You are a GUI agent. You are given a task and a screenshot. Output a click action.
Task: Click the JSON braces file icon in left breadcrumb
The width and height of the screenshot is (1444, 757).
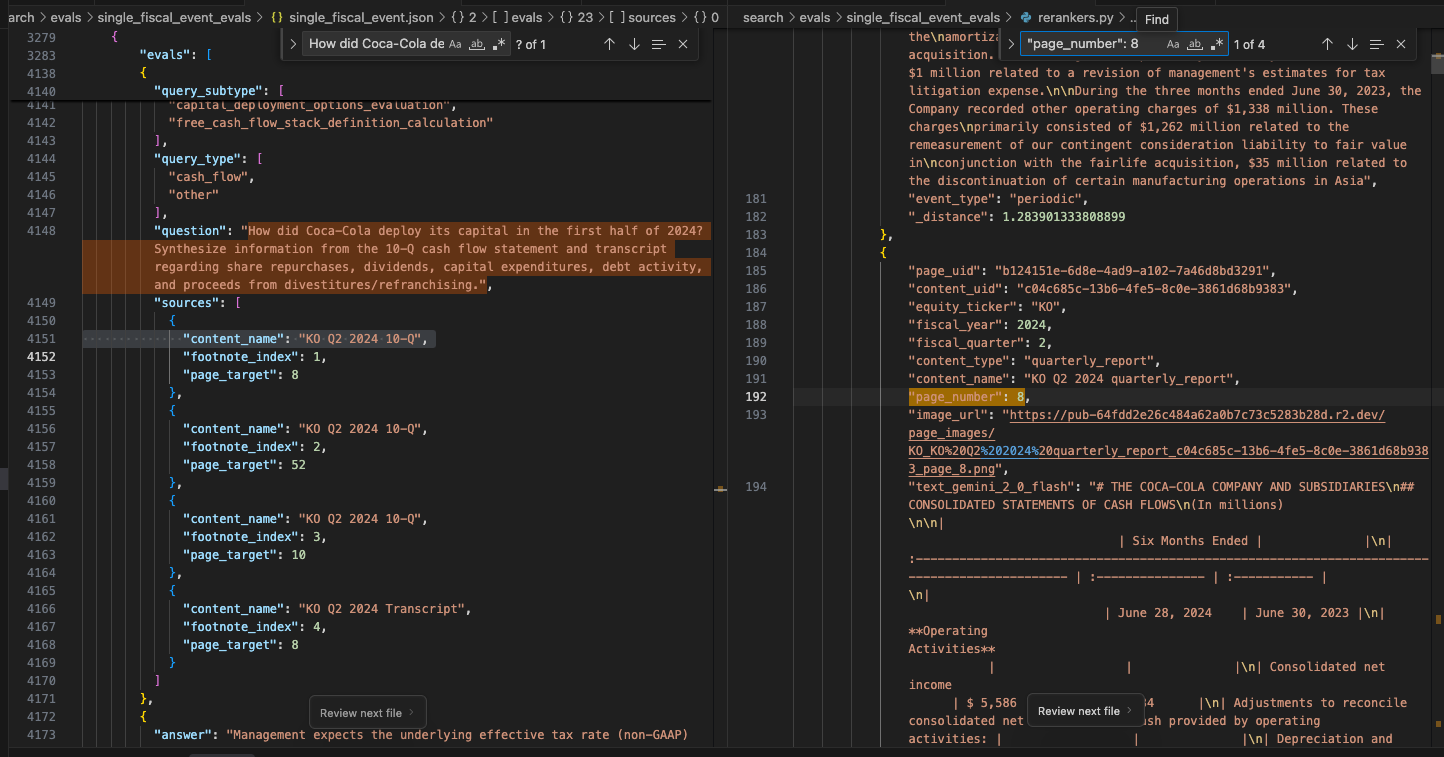pyautogui.click(x=277, y=18)
